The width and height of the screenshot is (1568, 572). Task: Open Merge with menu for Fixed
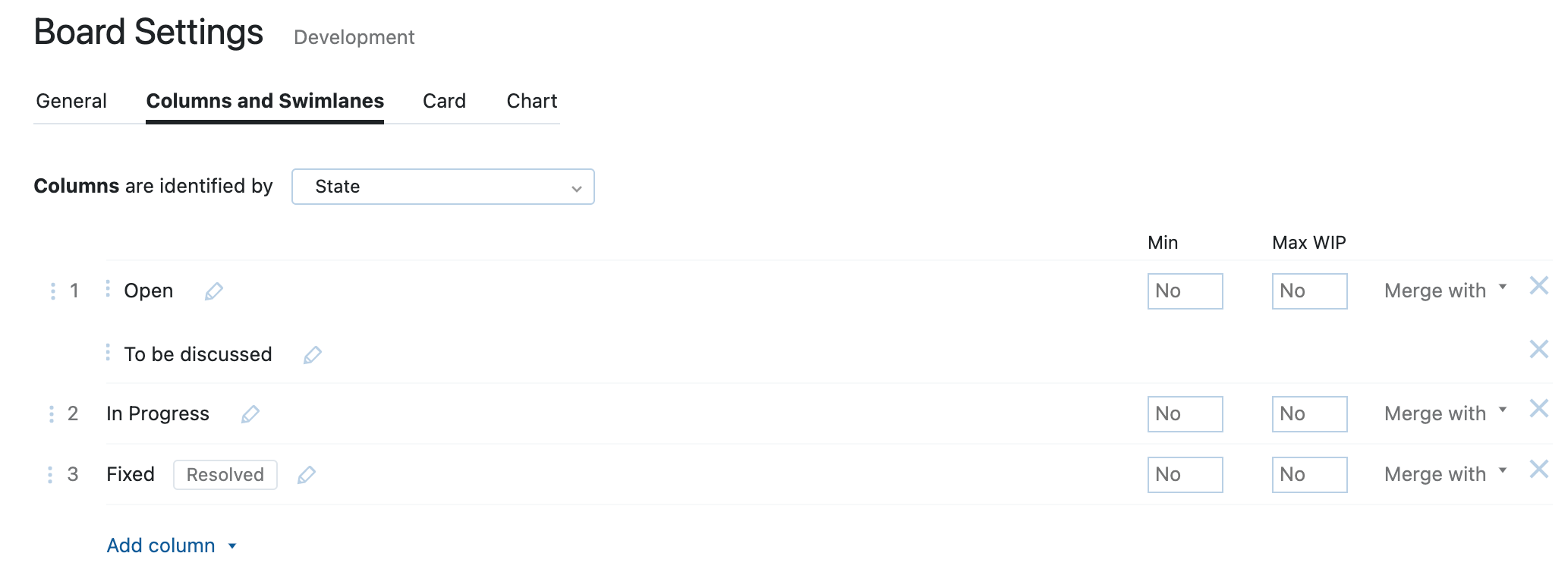[x=1445, y=474]
